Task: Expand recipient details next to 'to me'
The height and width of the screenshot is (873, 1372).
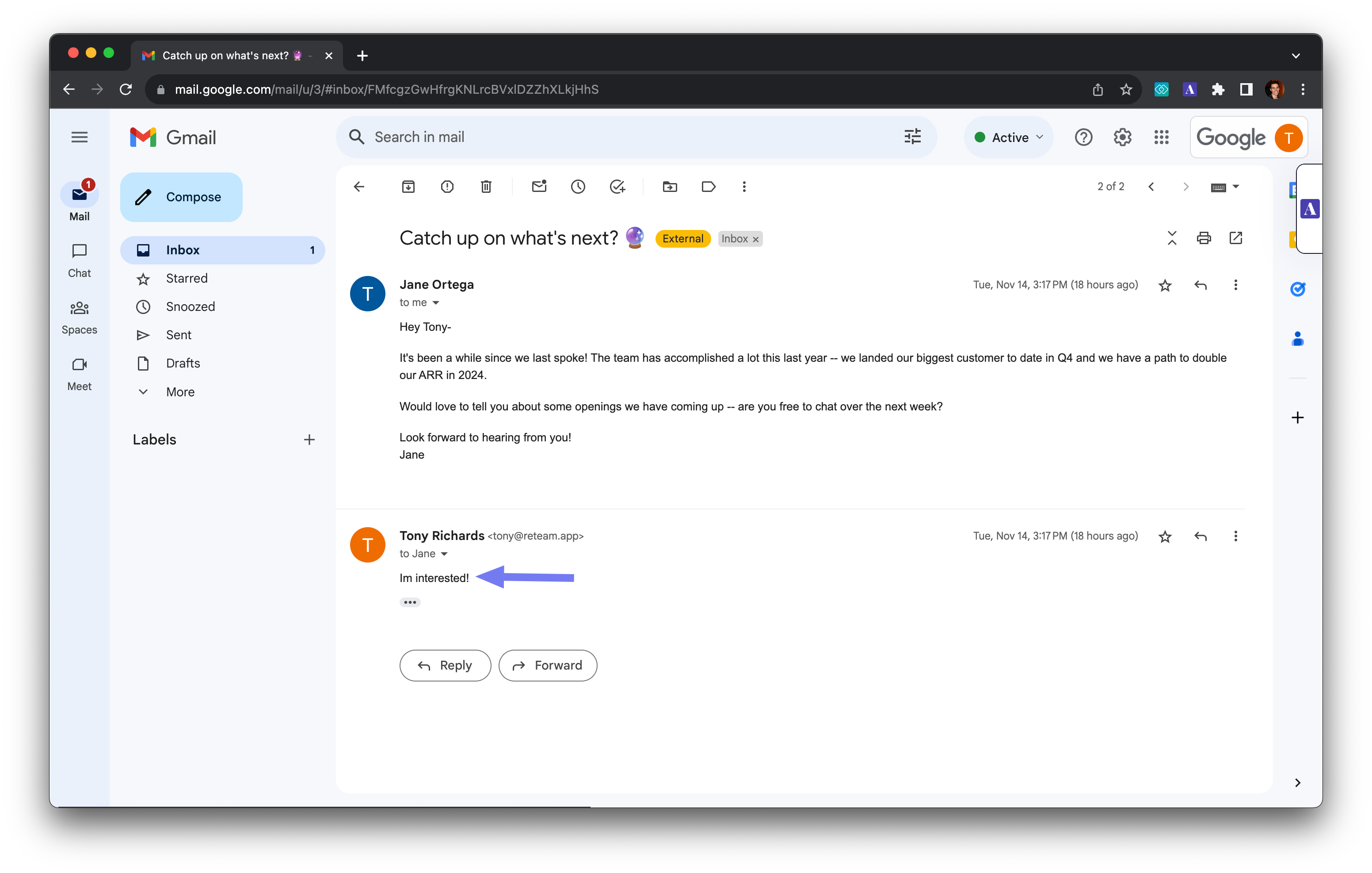Action: [436, 303]
